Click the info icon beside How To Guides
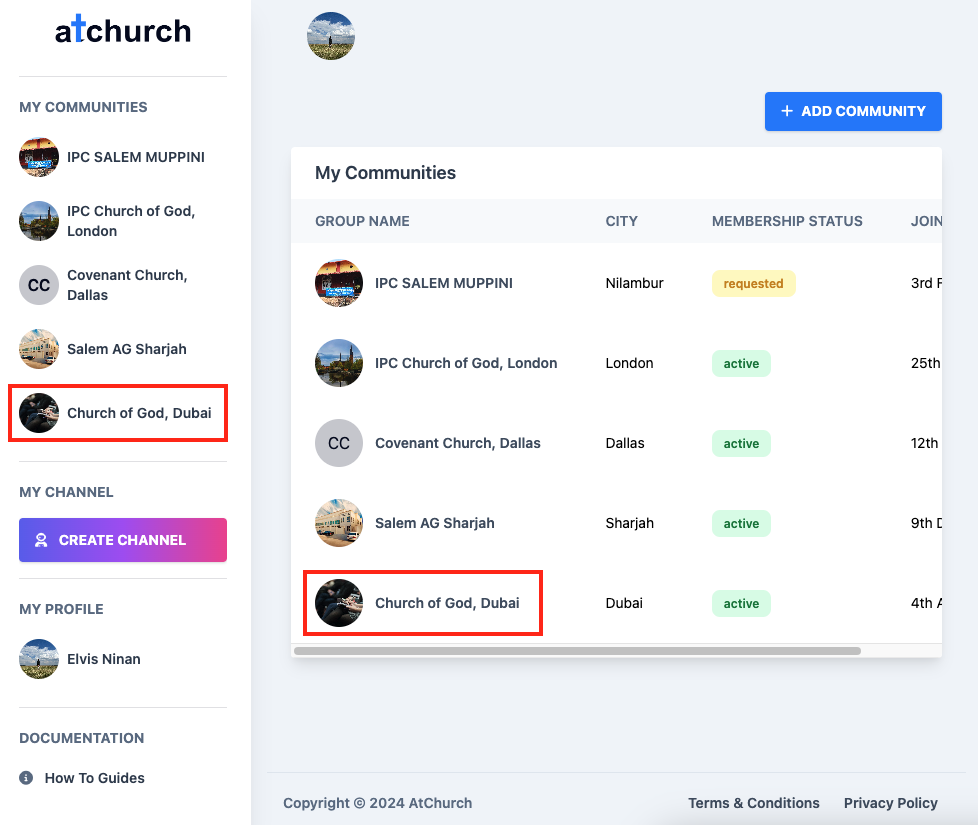The width and height of the screenshot is (978, 825). (x=27, y=778)
